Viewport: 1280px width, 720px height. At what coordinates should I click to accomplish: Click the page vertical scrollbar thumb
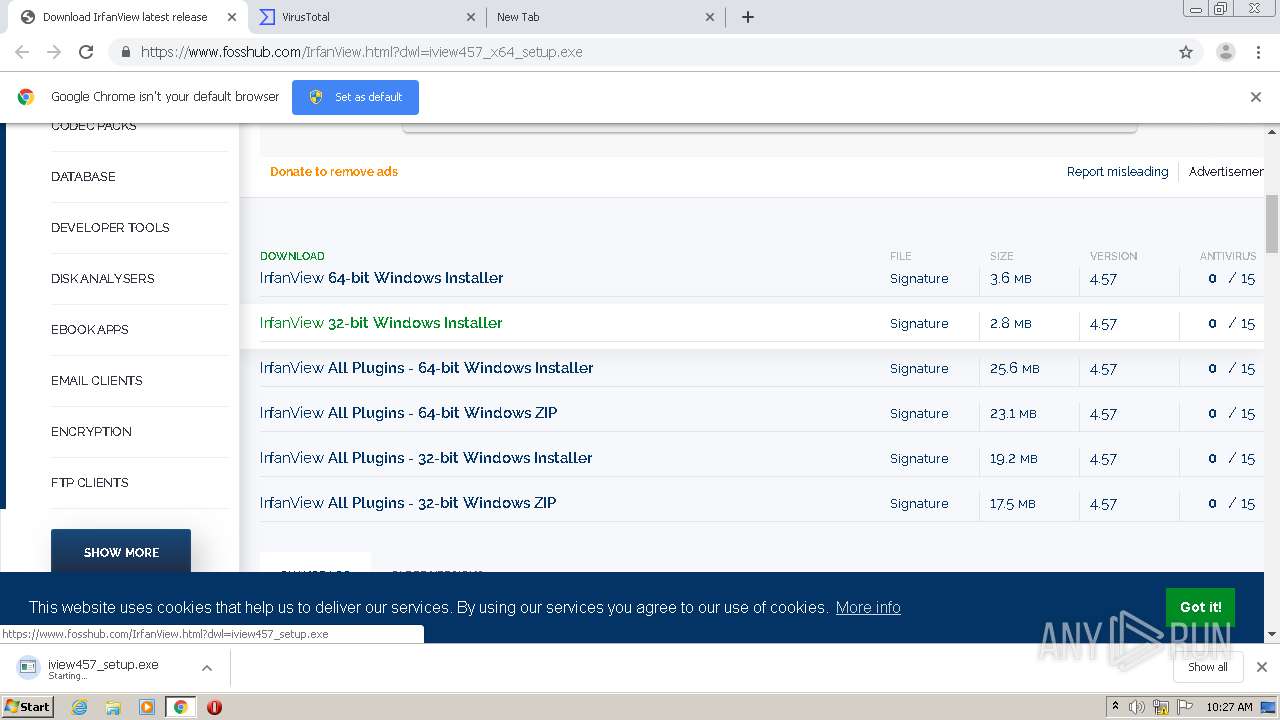pyautogui.click(x=1272, y=223)
